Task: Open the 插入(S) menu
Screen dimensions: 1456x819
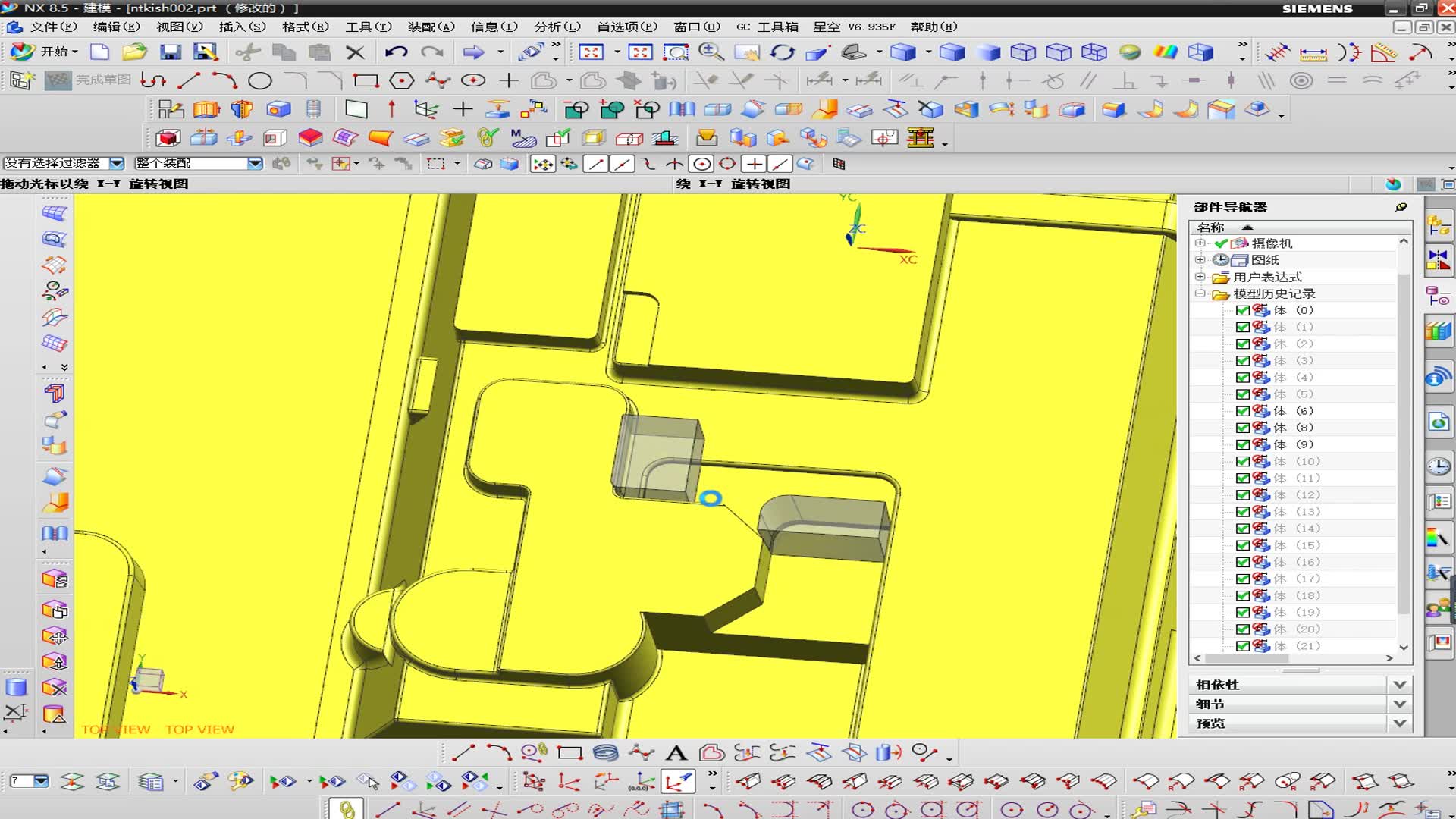Action: click(x=242, y=27)
